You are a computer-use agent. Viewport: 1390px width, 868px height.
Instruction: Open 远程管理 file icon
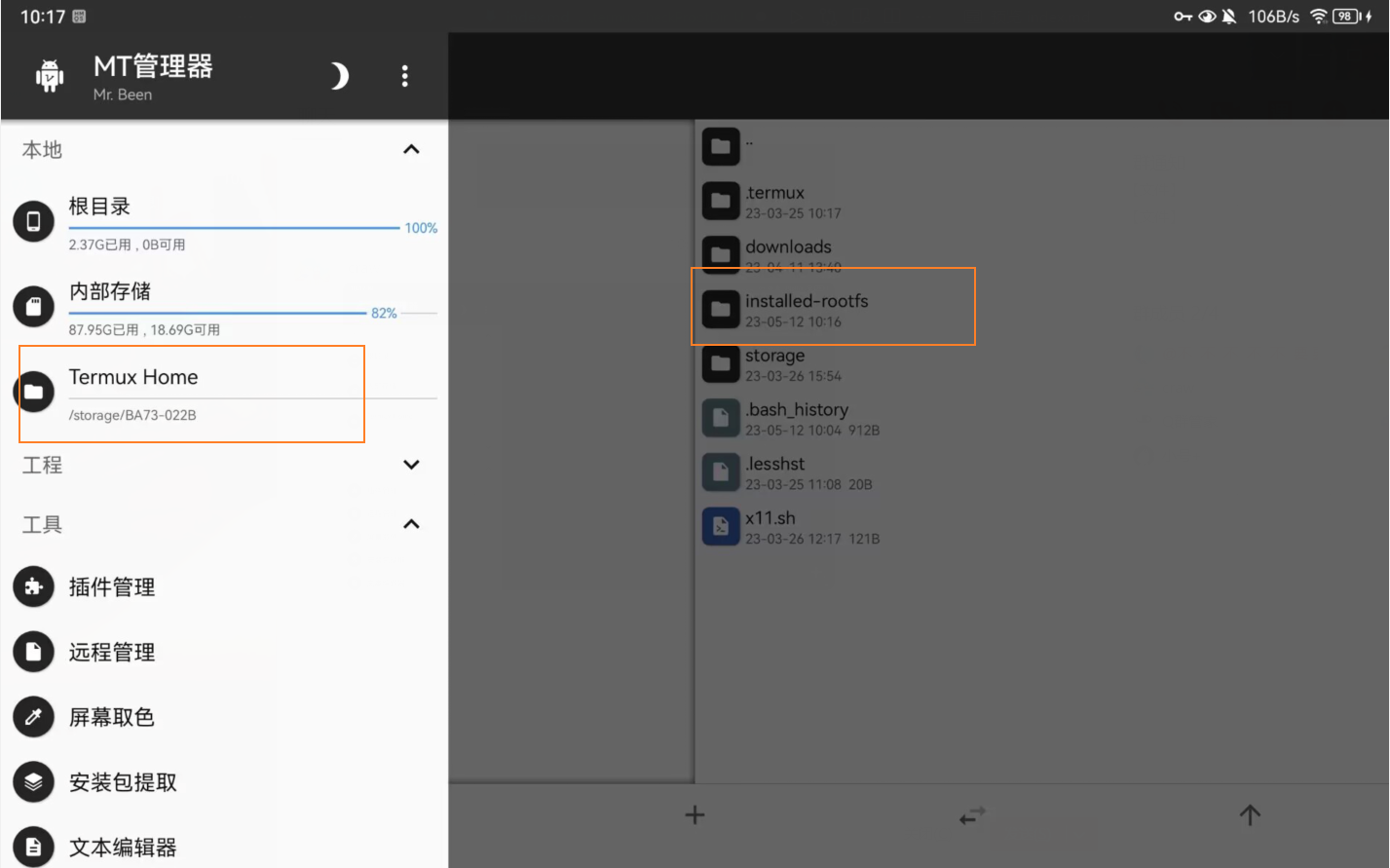tap(33, 652)
